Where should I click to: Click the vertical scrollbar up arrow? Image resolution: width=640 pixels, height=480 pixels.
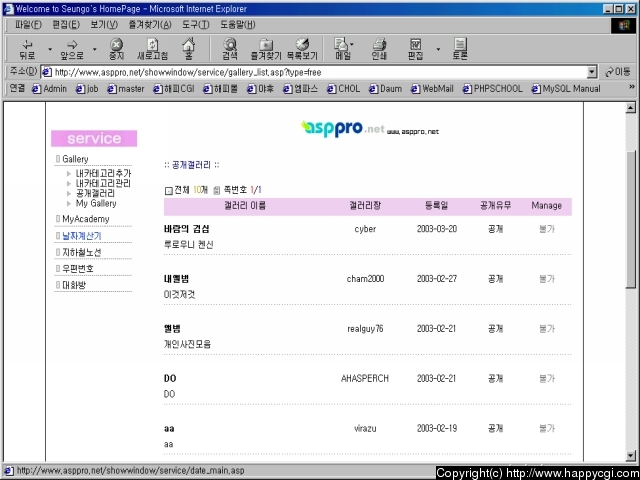point(631,108)
